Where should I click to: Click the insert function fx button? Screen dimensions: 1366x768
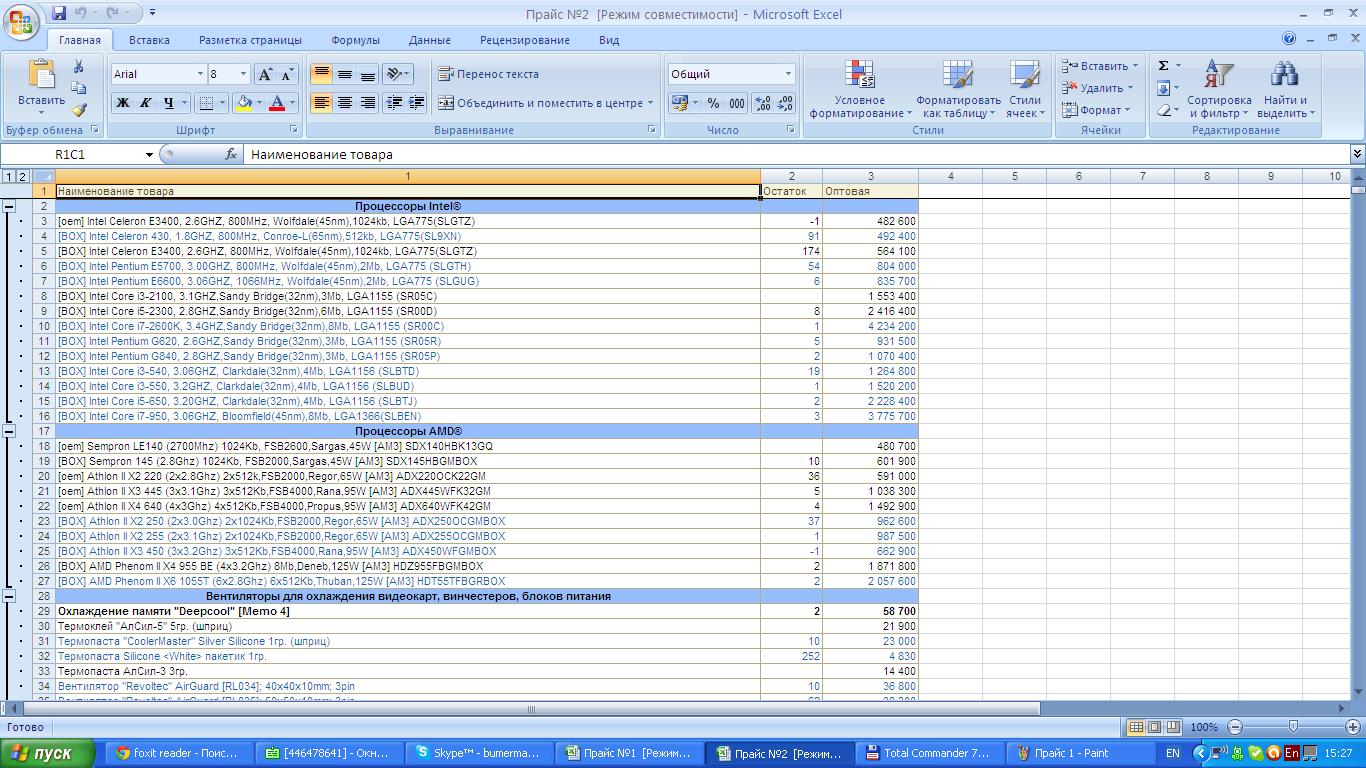click(x=231, y=155)
